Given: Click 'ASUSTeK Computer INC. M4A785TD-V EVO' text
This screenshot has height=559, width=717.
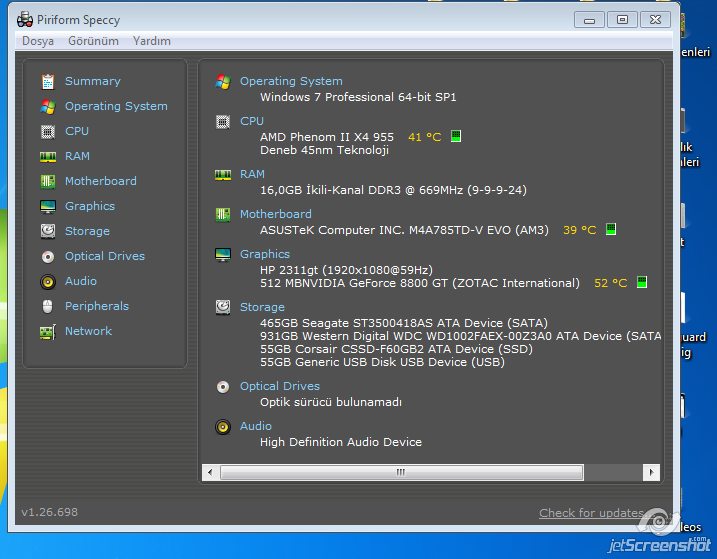Looking at the screenshot, I should 404,230.
